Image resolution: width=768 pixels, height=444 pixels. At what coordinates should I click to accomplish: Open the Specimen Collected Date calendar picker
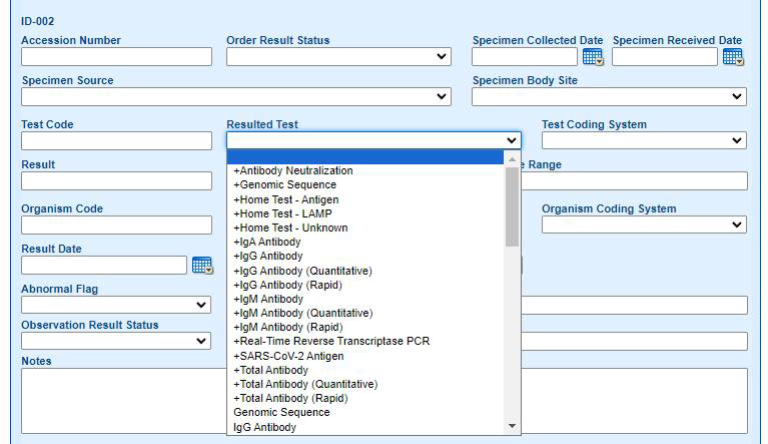coord(593,57)
